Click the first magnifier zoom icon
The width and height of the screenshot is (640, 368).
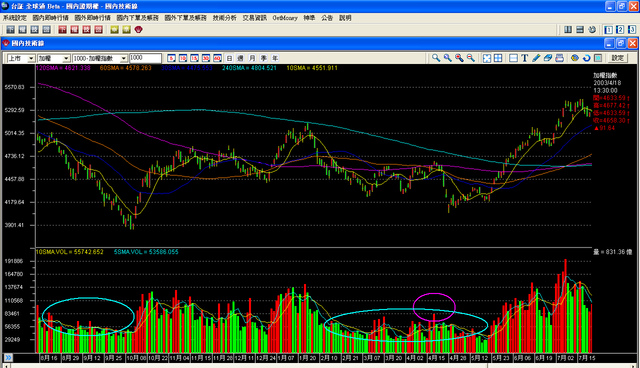coord(436,58)
